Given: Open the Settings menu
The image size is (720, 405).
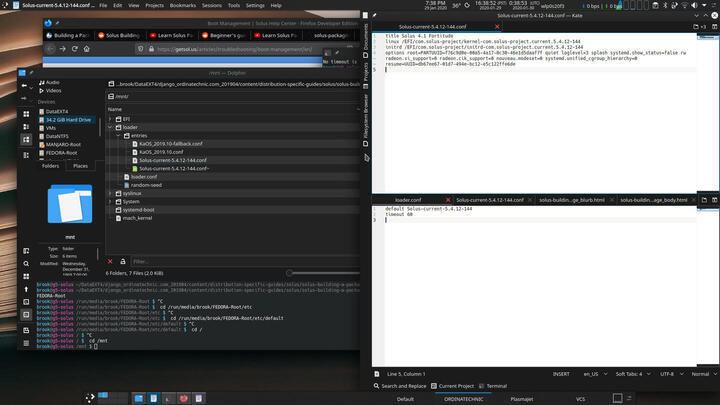Looking at the screenshot, I should tap(255, 6).
